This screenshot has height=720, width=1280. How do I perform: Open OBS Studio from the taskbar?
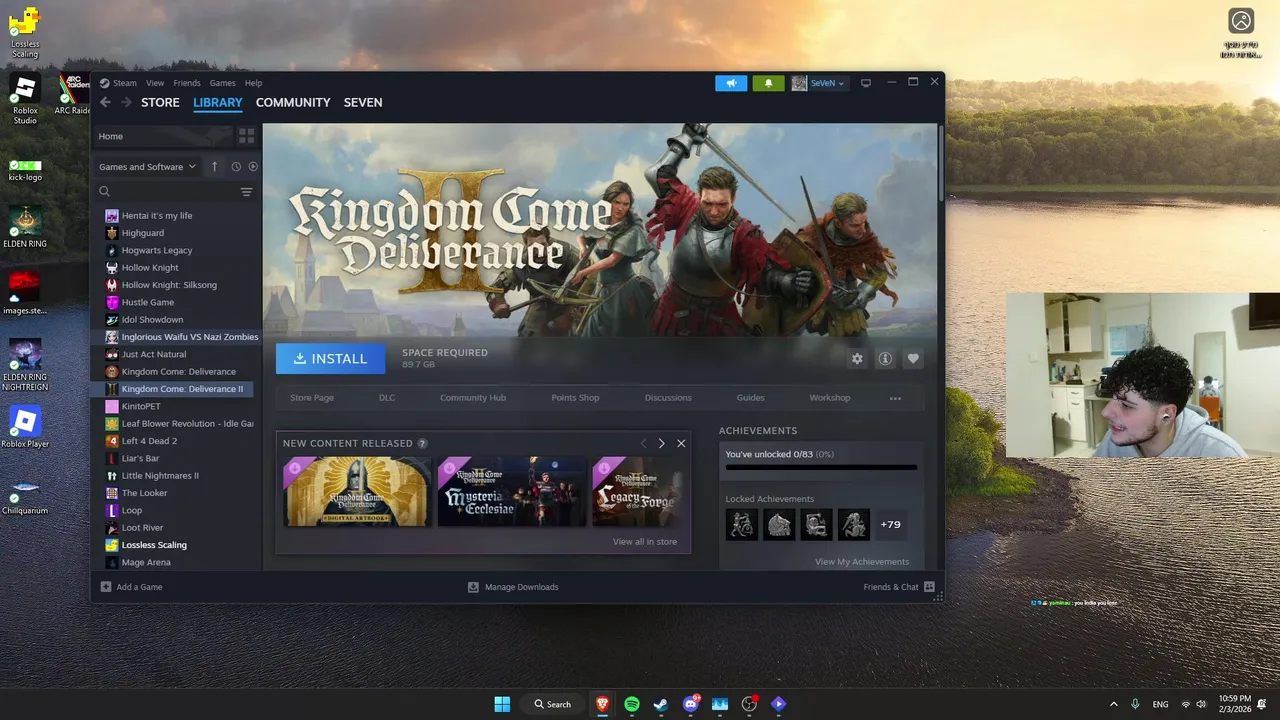[x=749, y=704]
